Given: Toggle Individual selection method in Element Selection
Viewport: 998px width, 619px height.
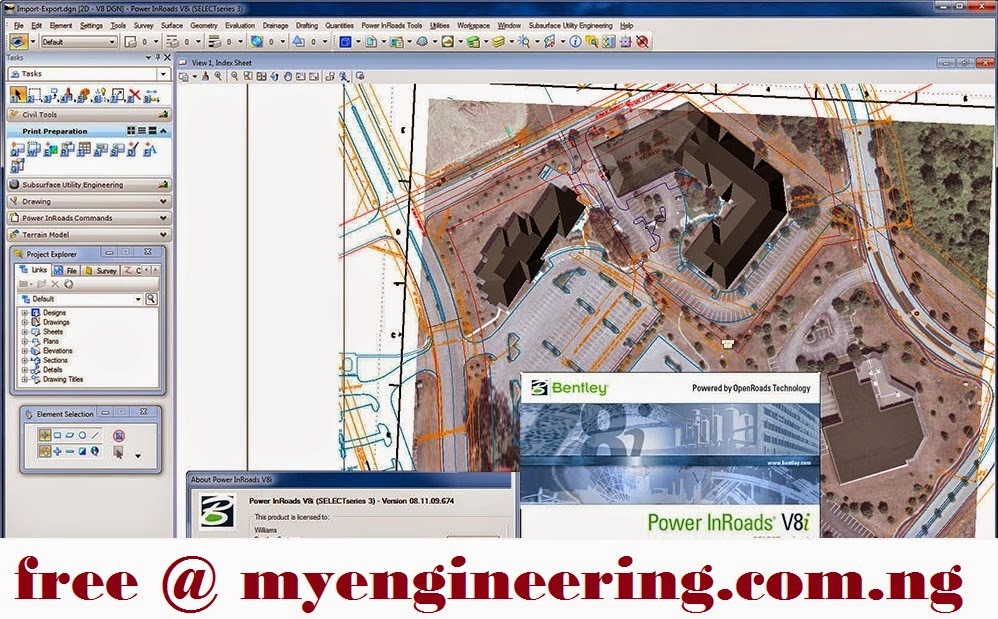Looking at the screenshot, I should coord(44,435).
